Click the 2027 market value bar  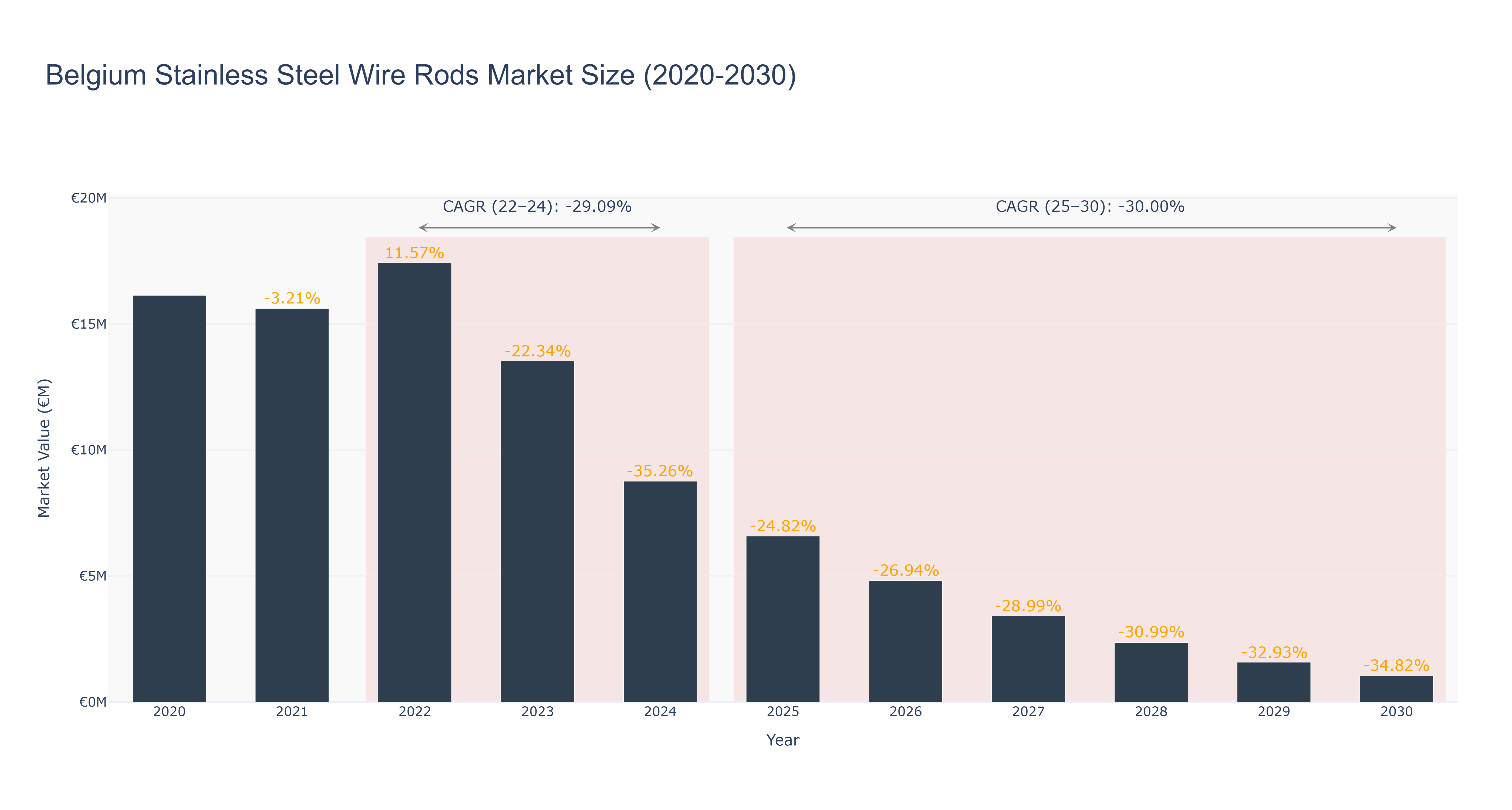pyautogui.click(x=1028, y=659)
